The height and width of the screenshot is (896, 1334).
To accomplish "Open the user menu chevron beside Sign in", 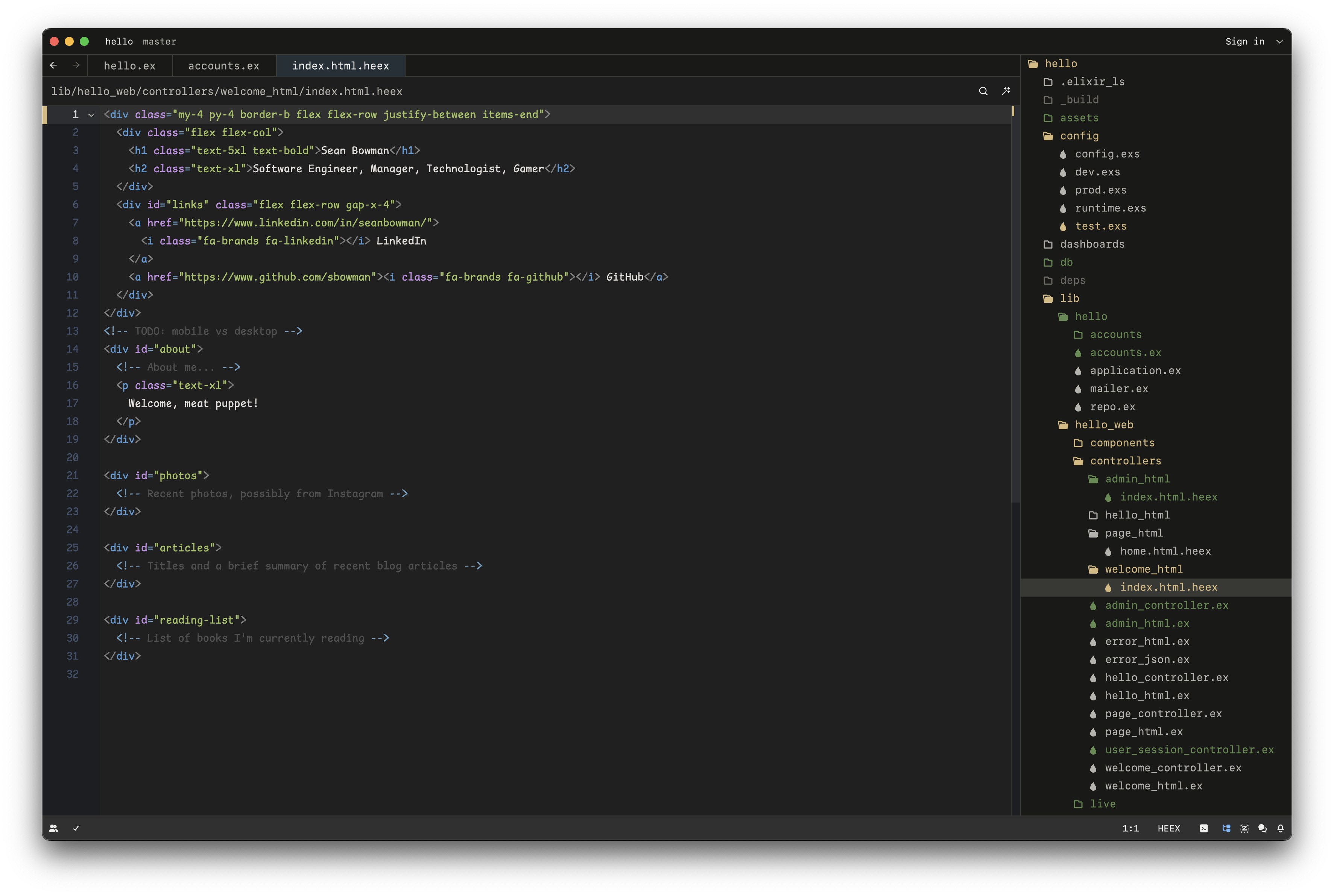I will (x=1280, y=41).
